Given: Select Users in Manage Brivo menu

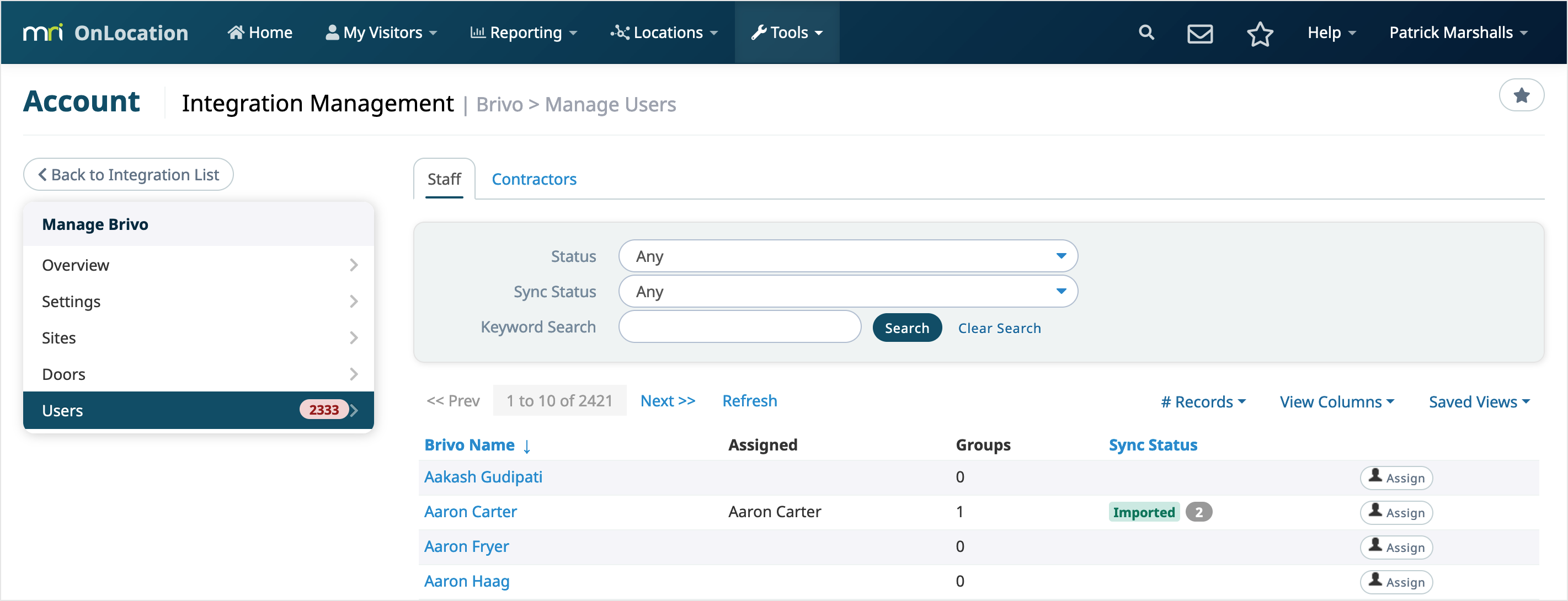Looking at the screenshot, I should pos(199,410).
